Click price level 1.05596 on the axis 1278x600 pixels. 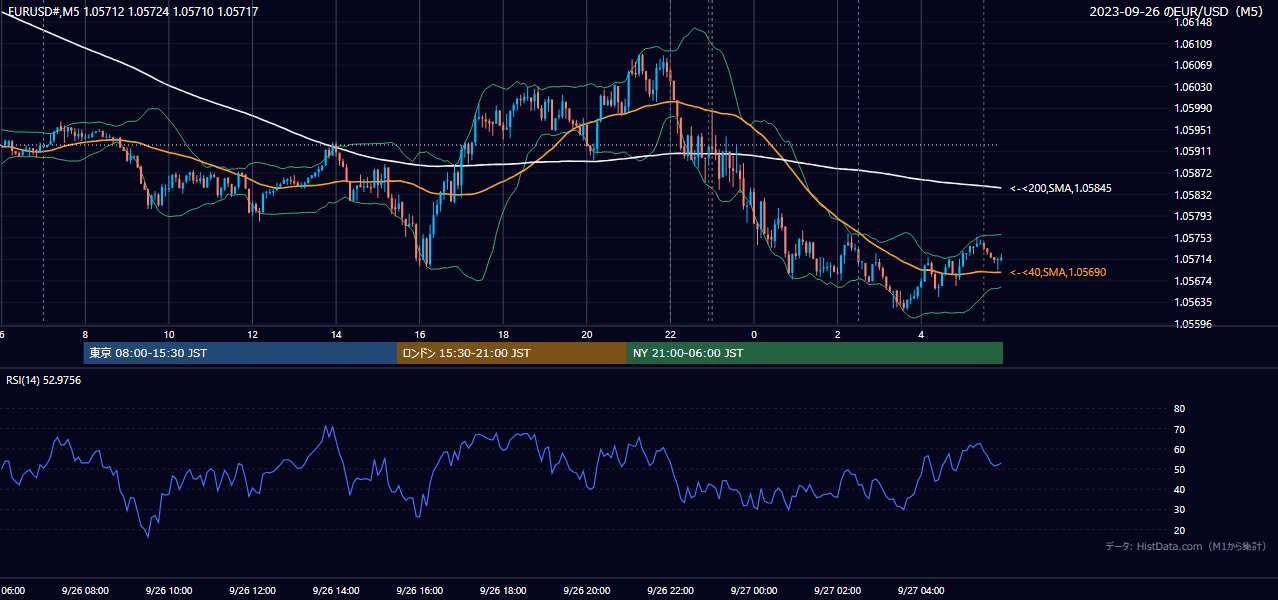[x=1192, y=323]
